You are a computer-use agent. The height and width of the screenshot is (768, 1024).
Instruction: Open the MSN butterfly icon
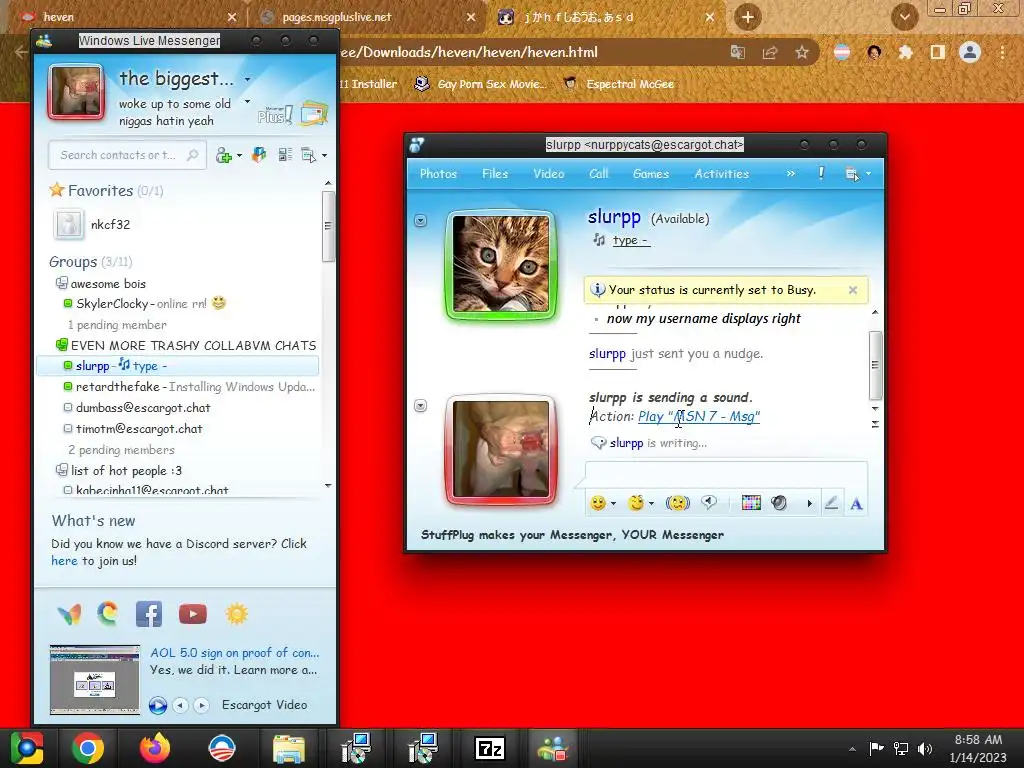pos(69,614)
